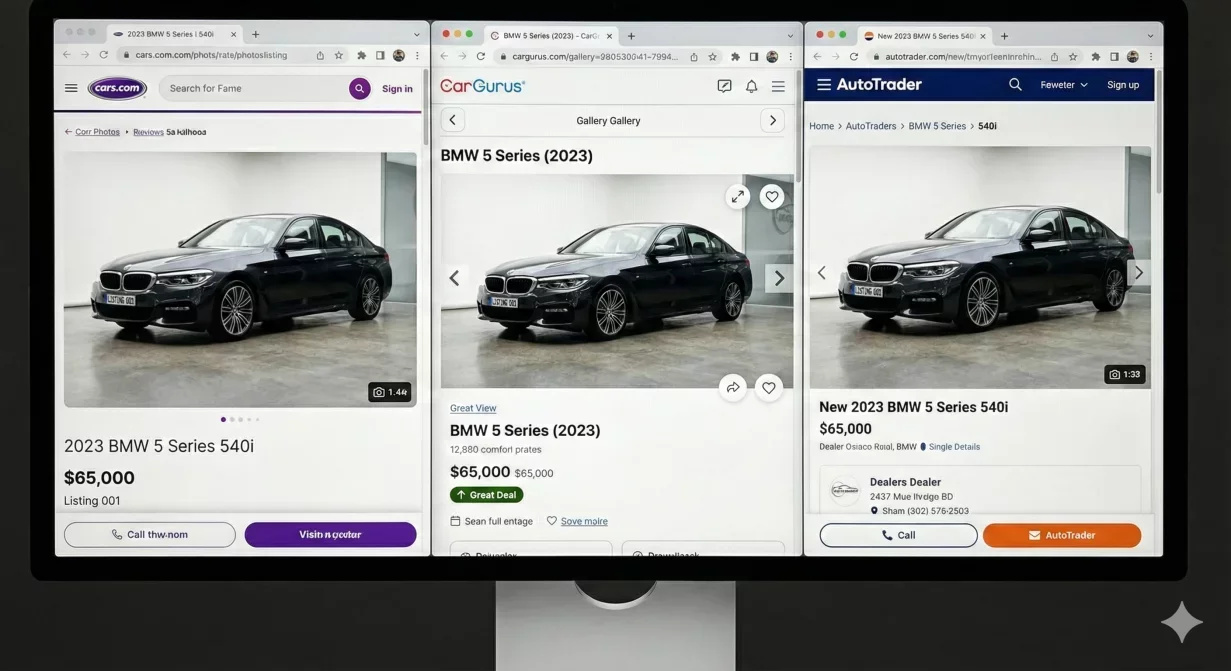
Task: Show the previous AutoTrader photo
Action: tap(822, 272)
